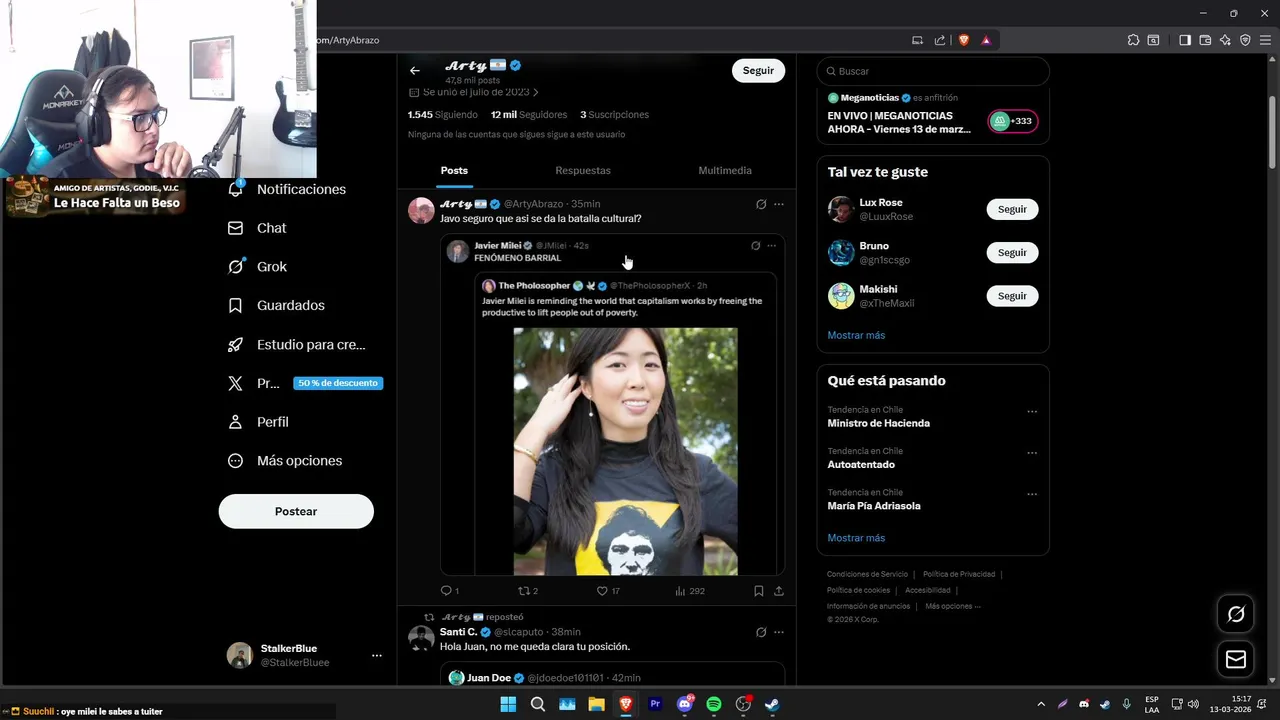
Task: Open Brave Leo AI sparkle icon
Action: [x=1225, y=40]
